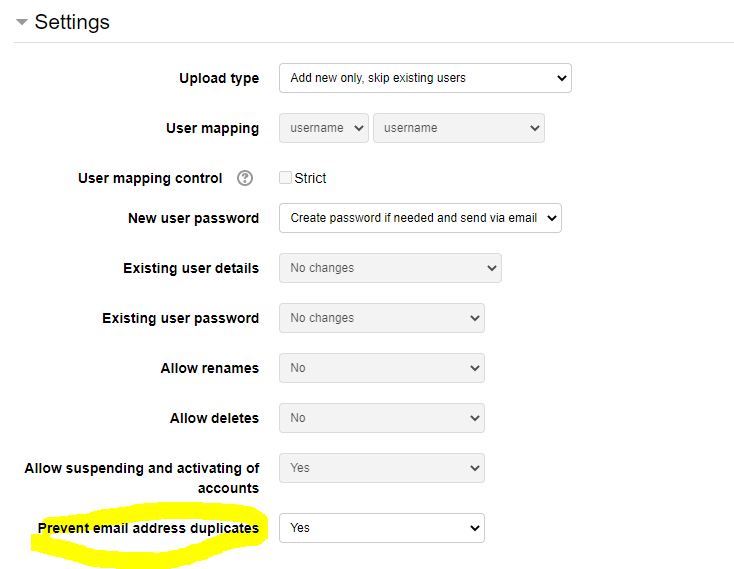The width and height of the screenshot is (734, 569).
Task: Click the Settings section heading
Action: coord(72,22)
